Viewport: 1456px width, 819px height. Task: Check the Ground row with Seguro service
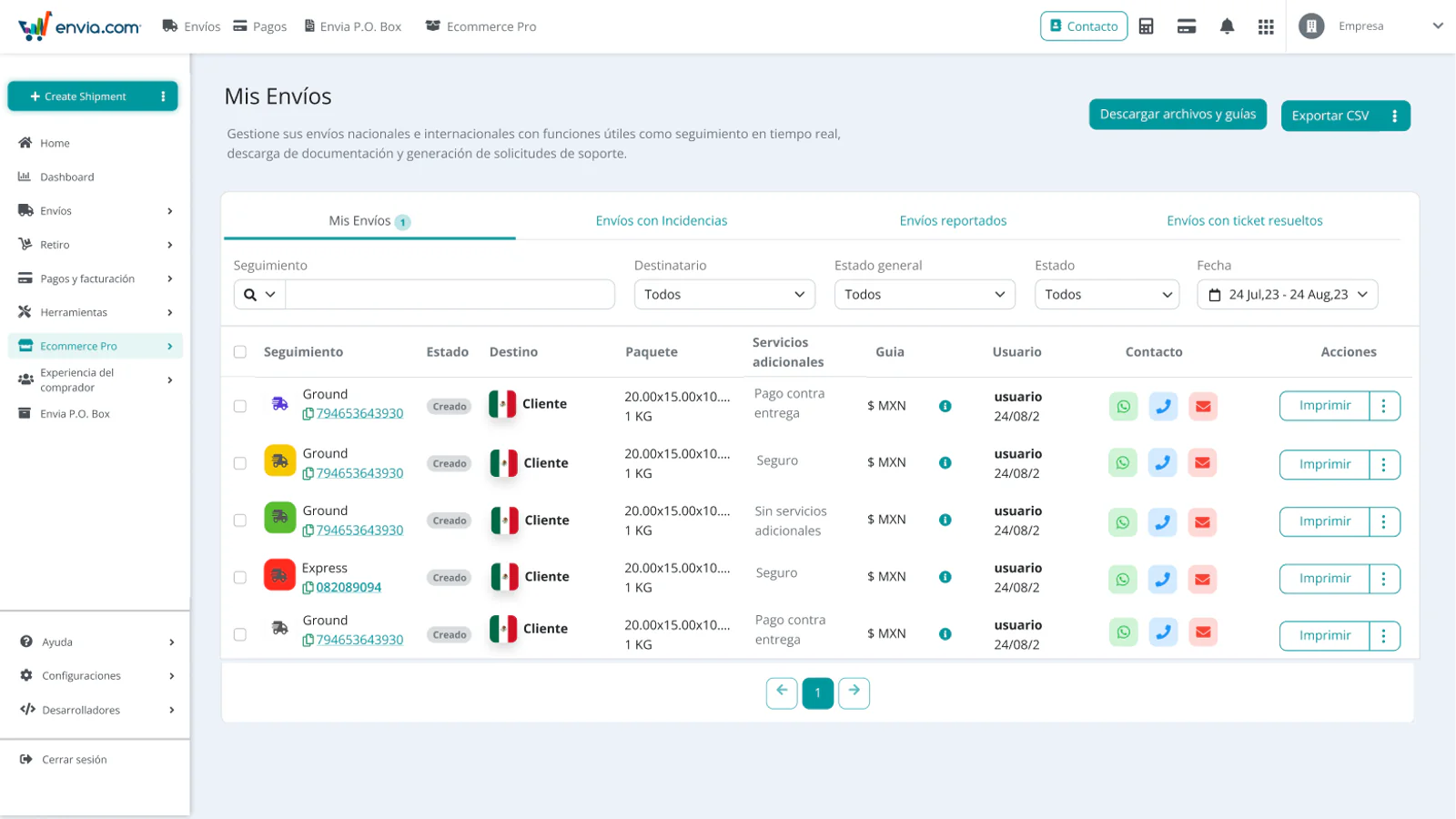pyautogui.click(x=240, y=463)
